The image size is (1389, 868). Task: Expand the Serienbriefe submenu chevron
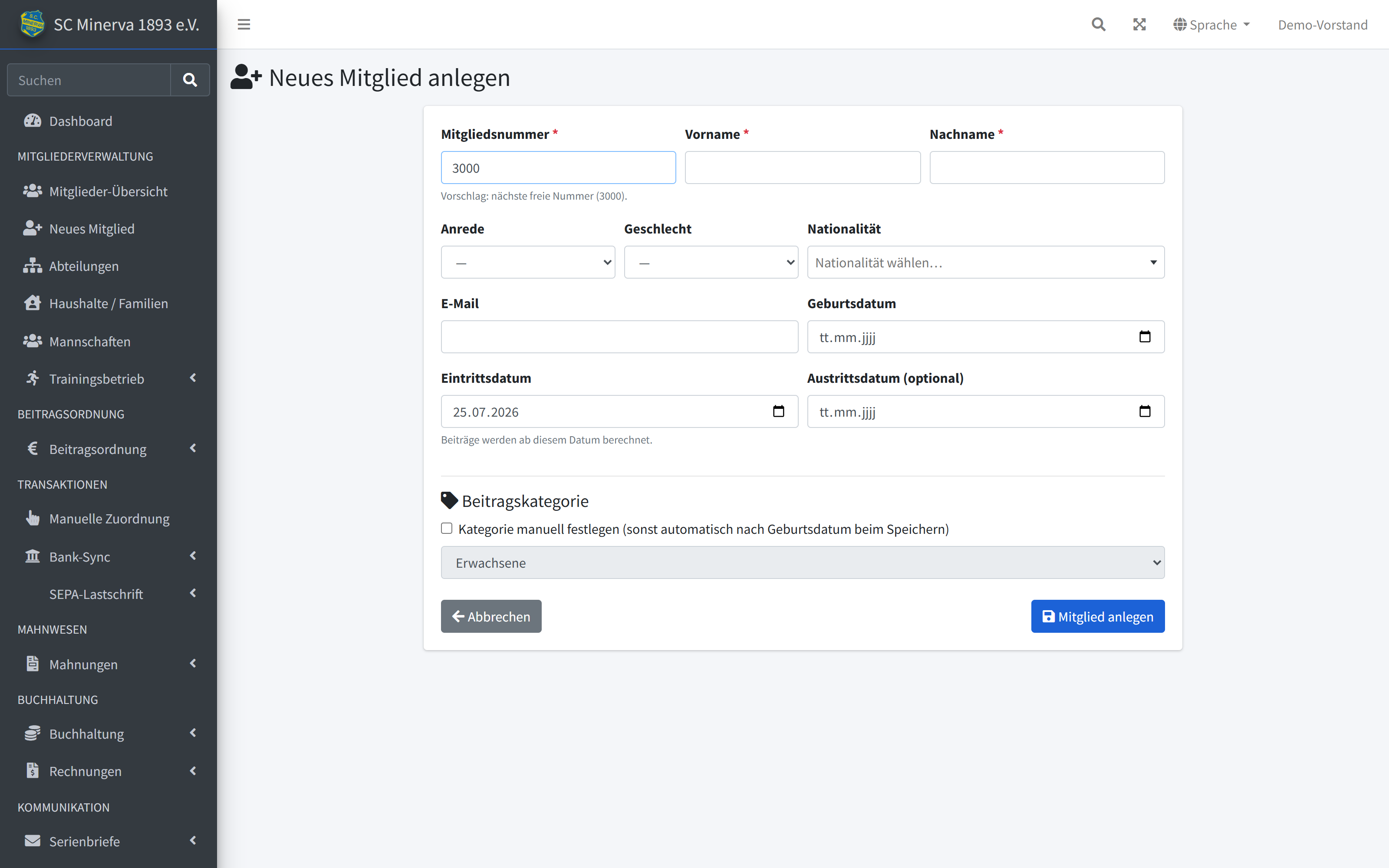[193, 841]
